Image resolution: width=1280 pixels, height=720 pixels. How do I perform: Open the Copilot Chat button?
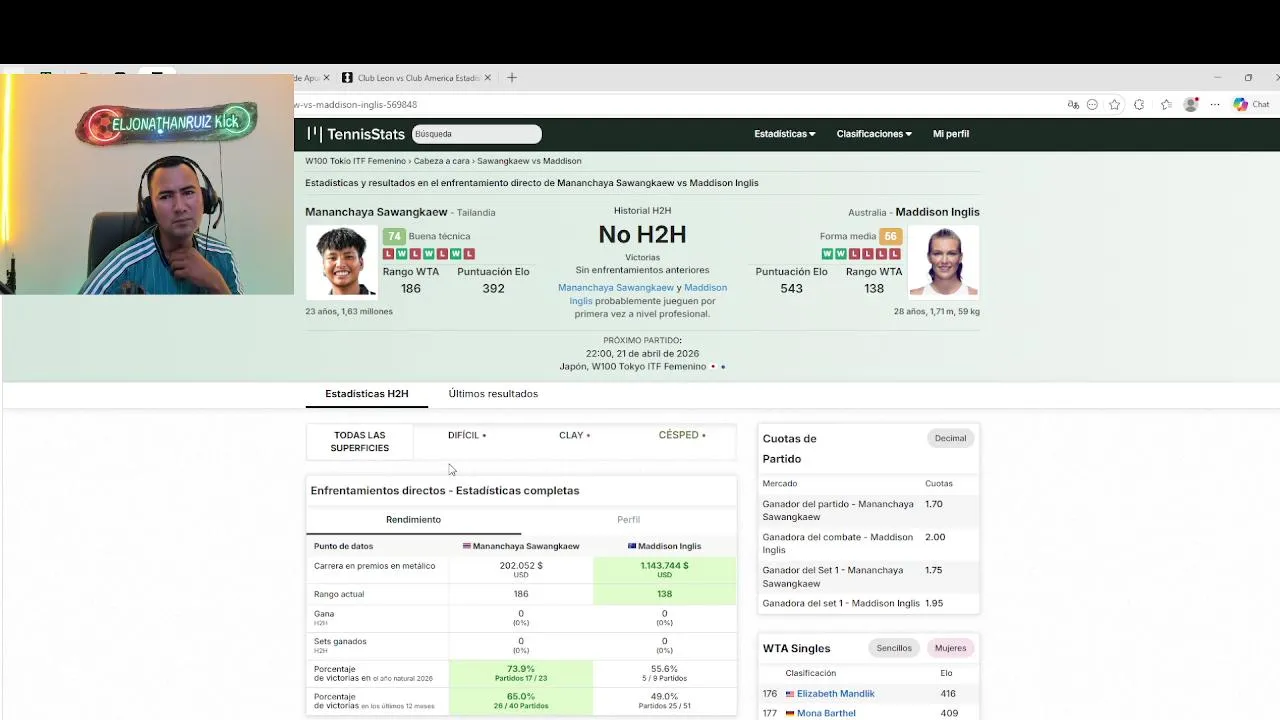1252,105
